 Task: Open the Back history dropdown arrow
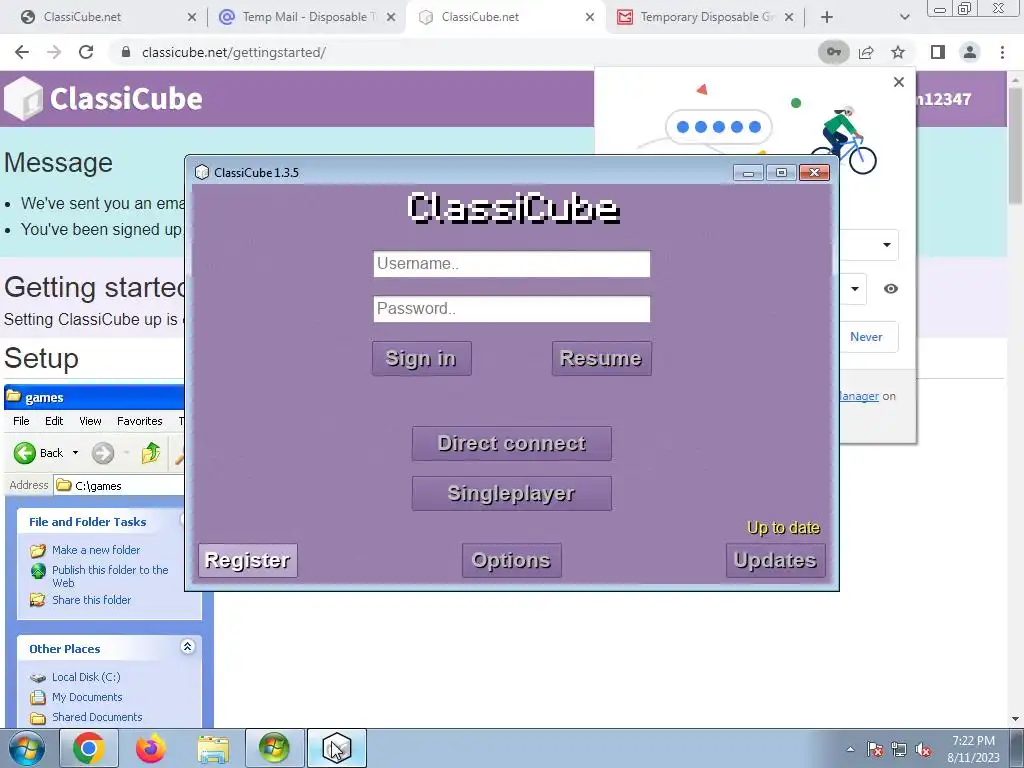click(x=75, y=453)
